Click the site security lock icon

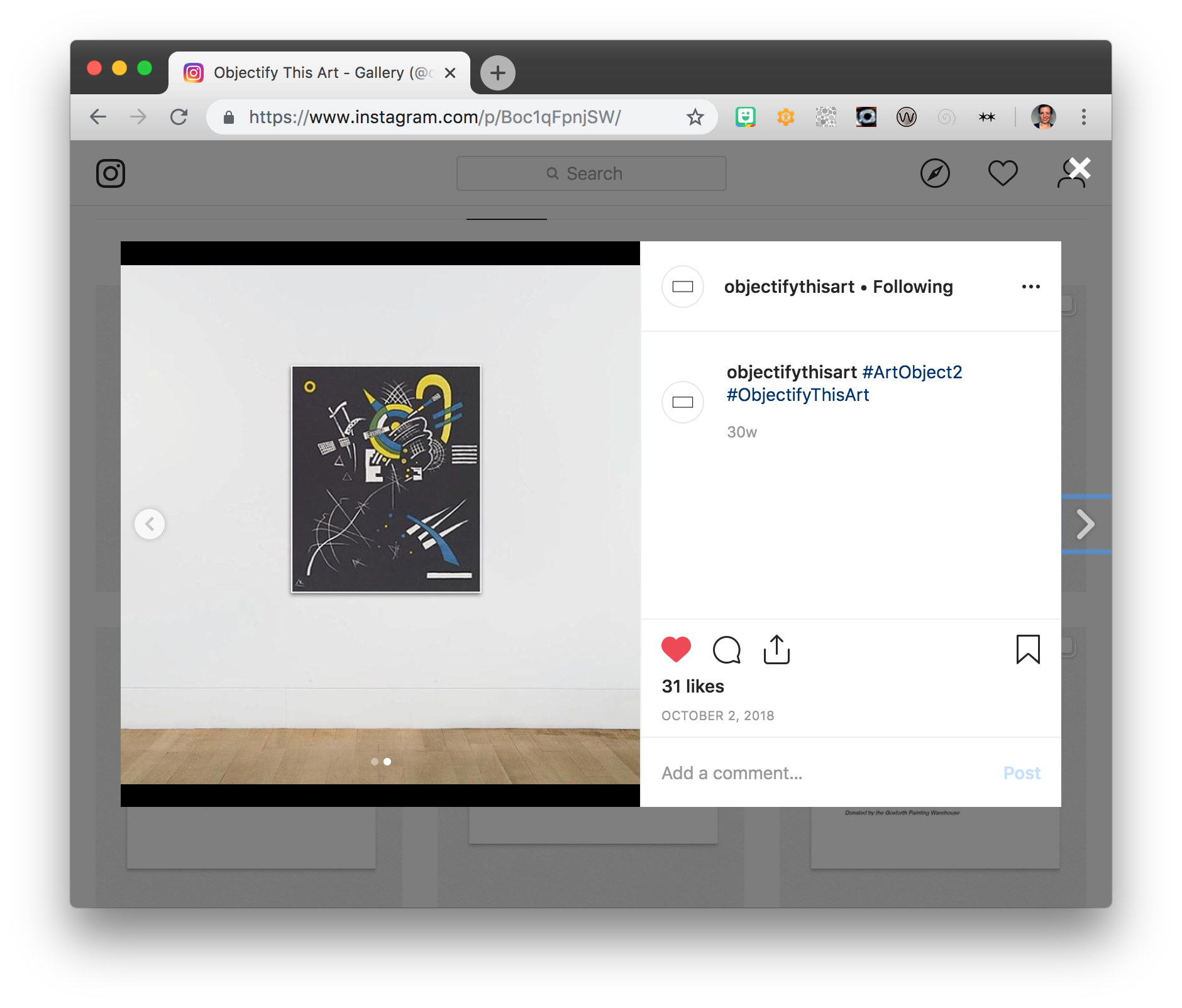coord(229,117)
